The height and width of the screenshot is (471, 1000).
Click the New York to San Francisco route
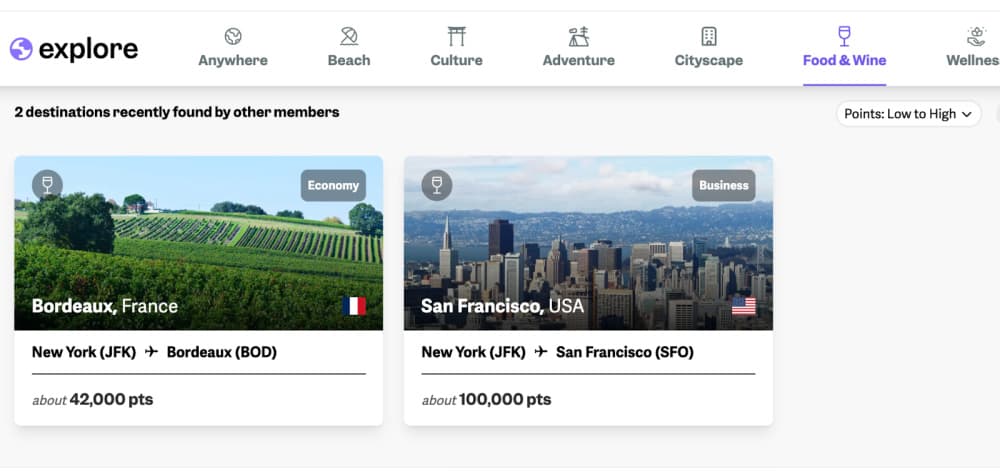click(557, 352)
